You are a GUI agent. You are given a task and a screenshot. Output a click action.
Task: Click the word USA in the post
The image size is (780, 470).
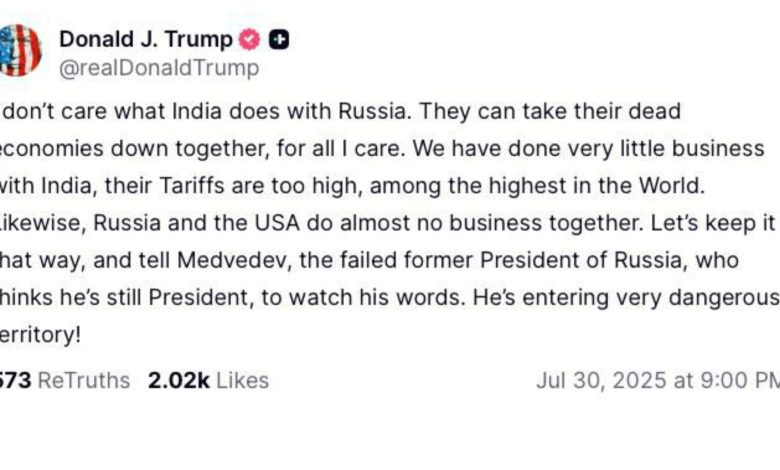pos(277,223)
